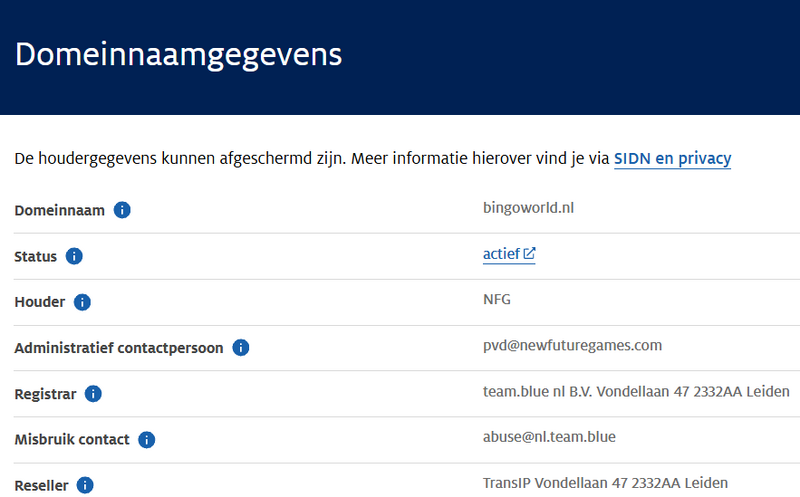The image size is (800, 497).
Task: Click the Reseller row label
Action: coord(41,485)
